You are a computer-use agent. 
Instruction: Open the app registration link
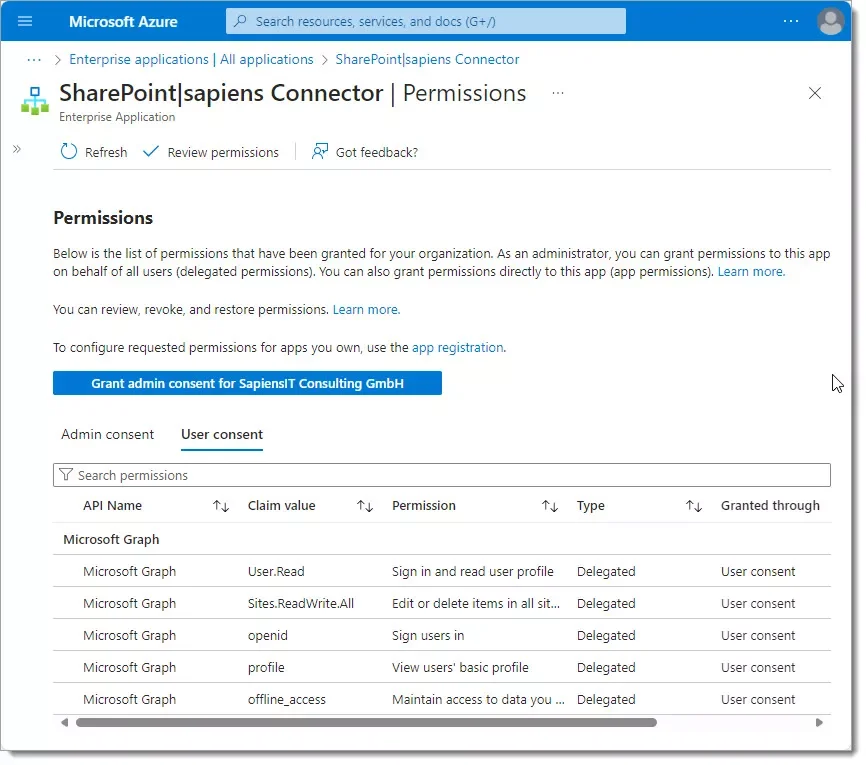tap(458, 347)
